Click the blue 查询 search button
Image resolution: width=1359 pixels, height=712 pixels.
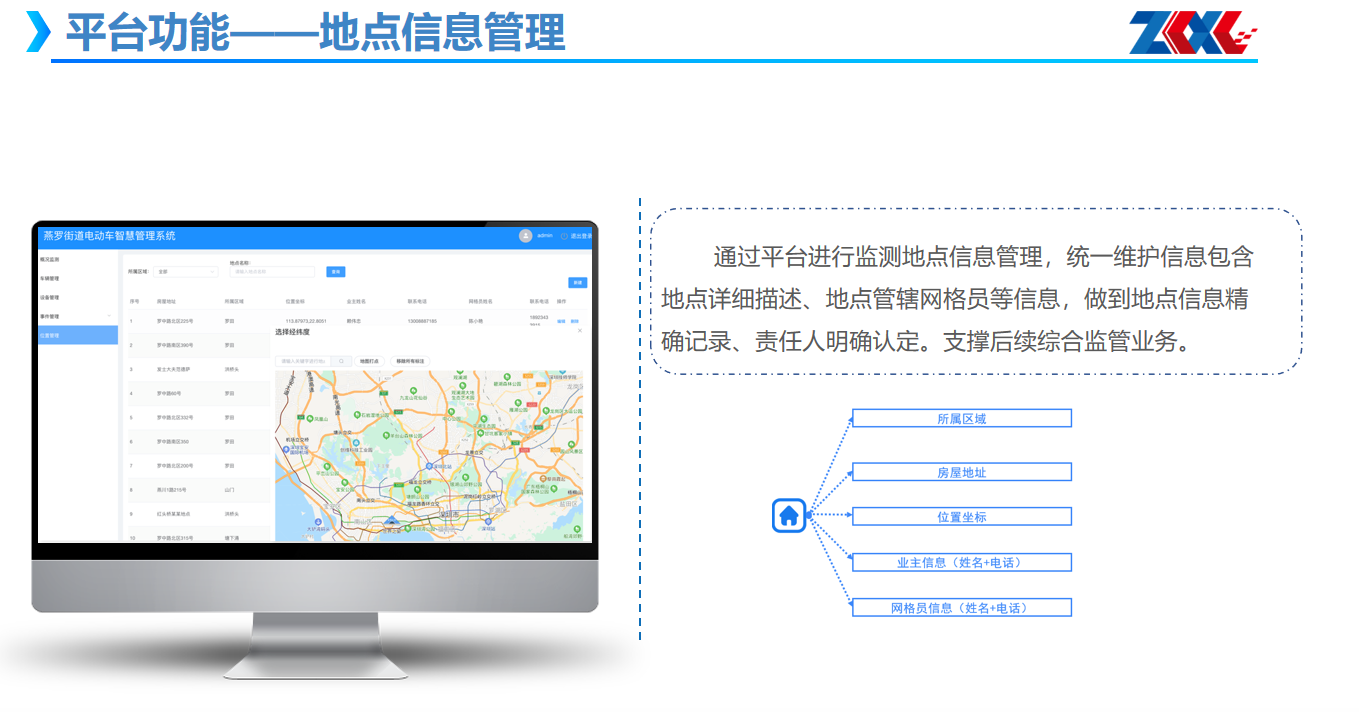click(x=336, y=271)
